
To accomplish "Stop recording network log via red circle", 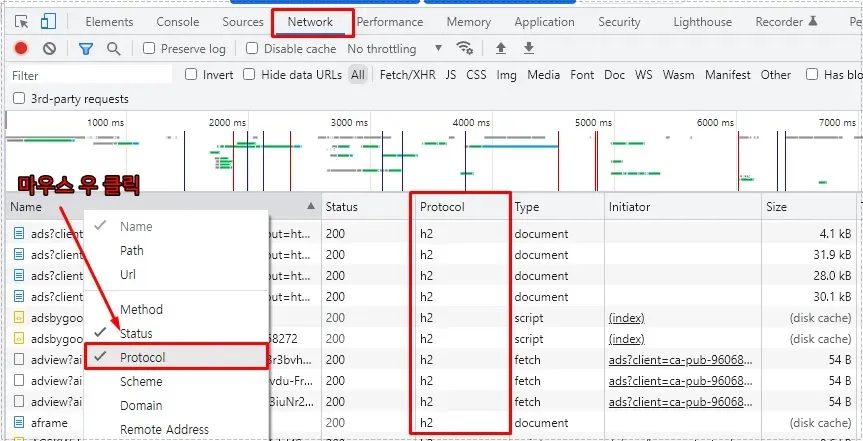I will (x=21, y=48).
